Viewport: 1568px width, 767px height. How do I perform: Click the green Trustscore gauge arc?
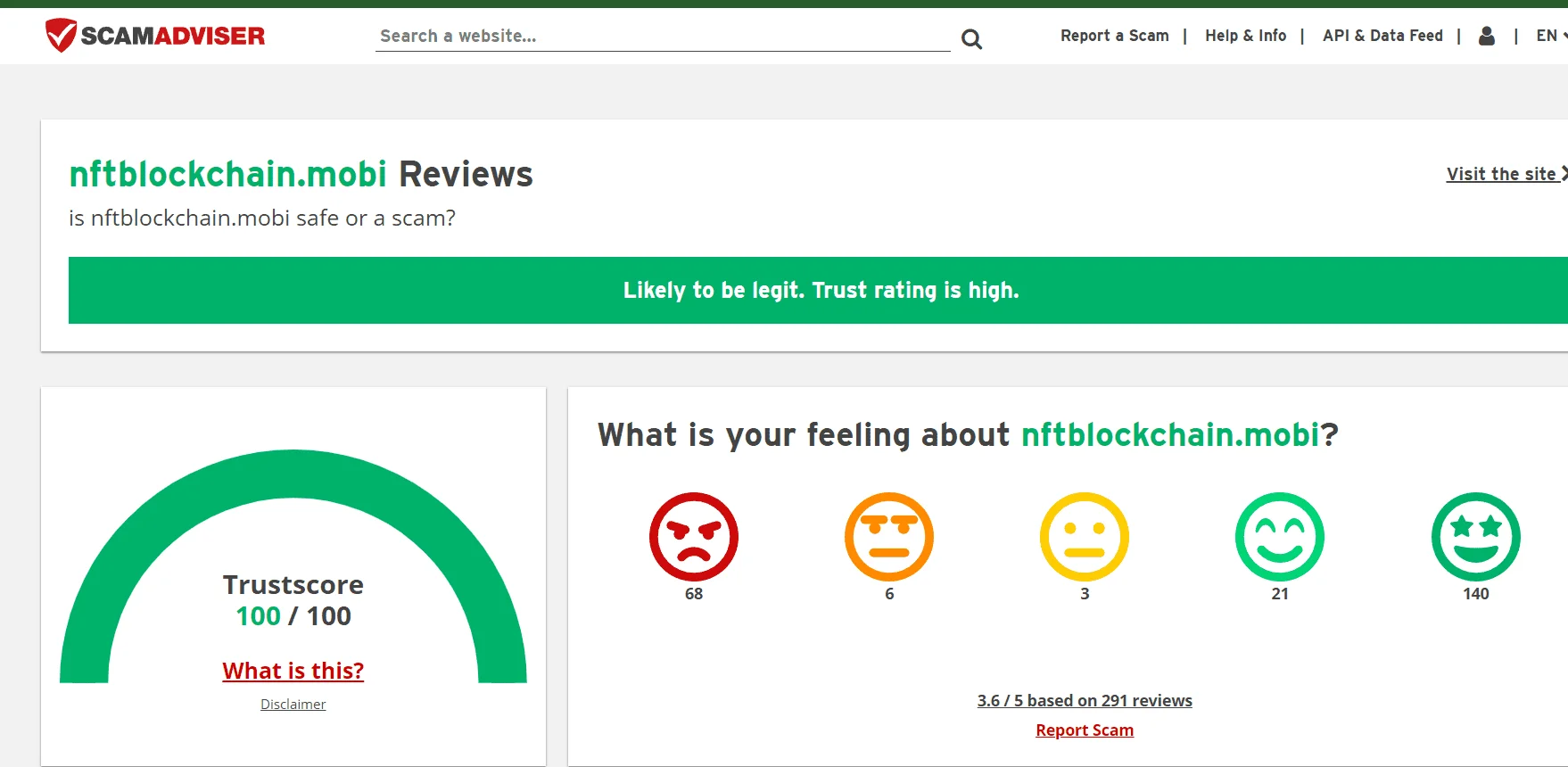click(x=293, y=474)
